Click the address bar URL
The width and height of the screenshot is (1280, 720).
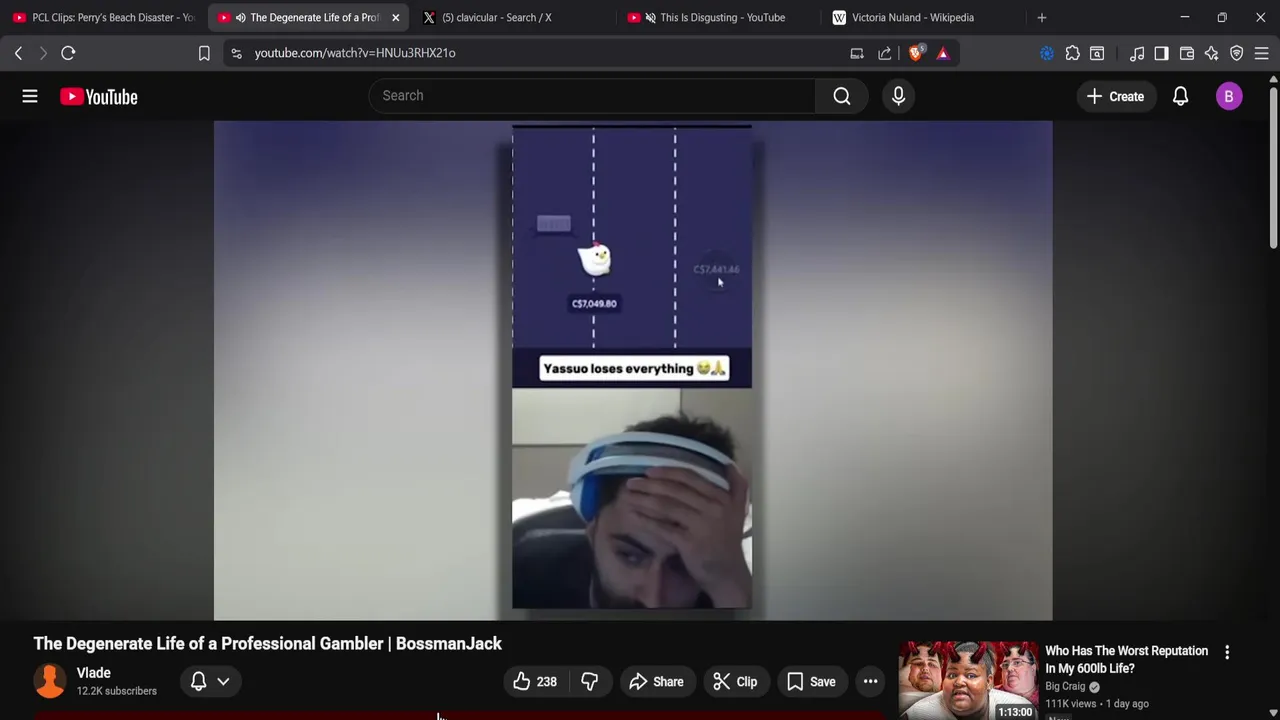[355, 53]
